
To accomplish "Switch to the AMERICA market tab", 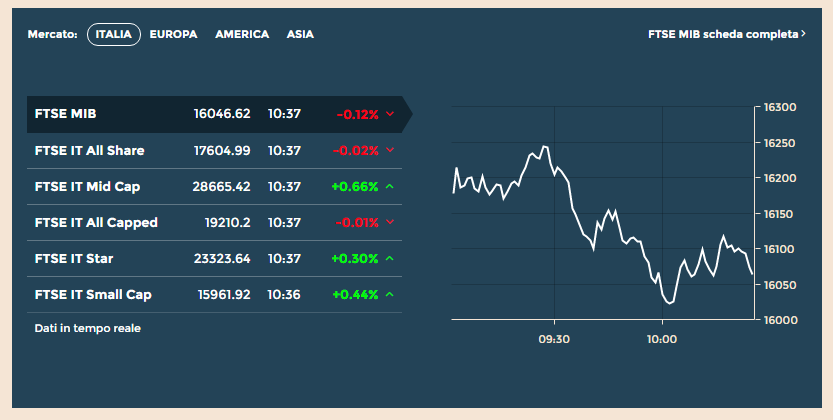I will 242,34.
